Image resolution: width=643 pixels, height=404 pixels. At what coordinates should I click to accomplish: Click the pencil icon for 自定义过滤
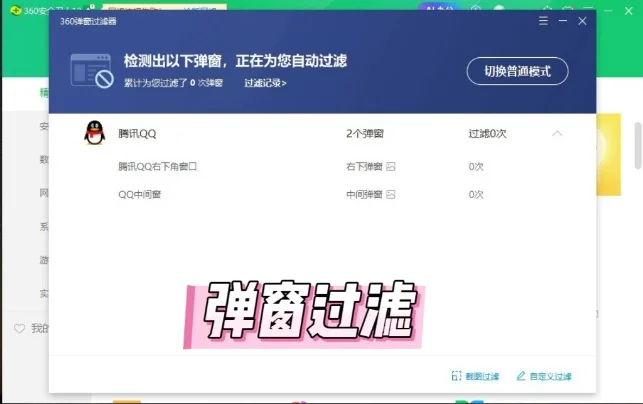click(x=521, y=376)
